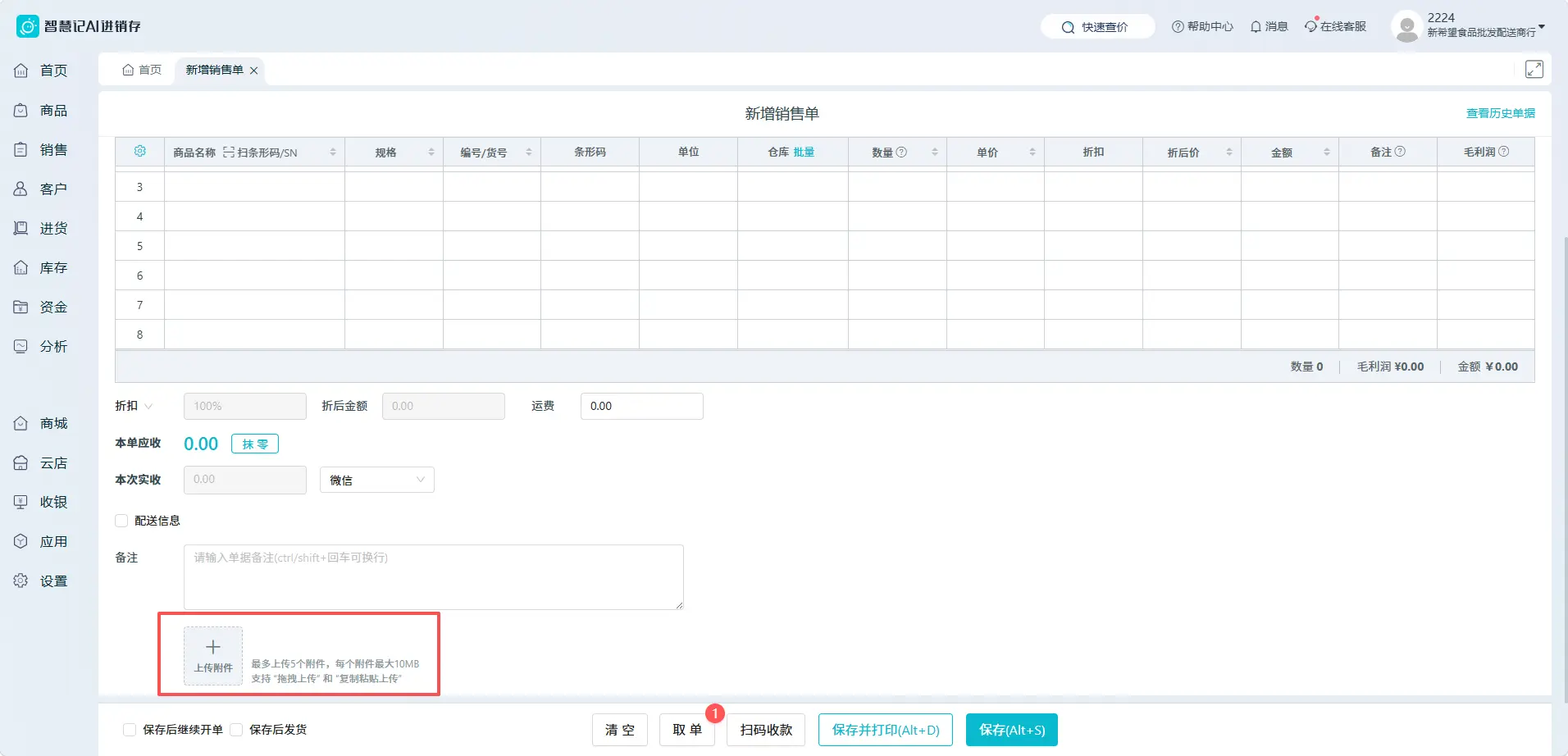Image resolution: width=1568 pixels, height=756 pixels.
Task: Open the 云店 sidebar section
Action: (41, 462)
